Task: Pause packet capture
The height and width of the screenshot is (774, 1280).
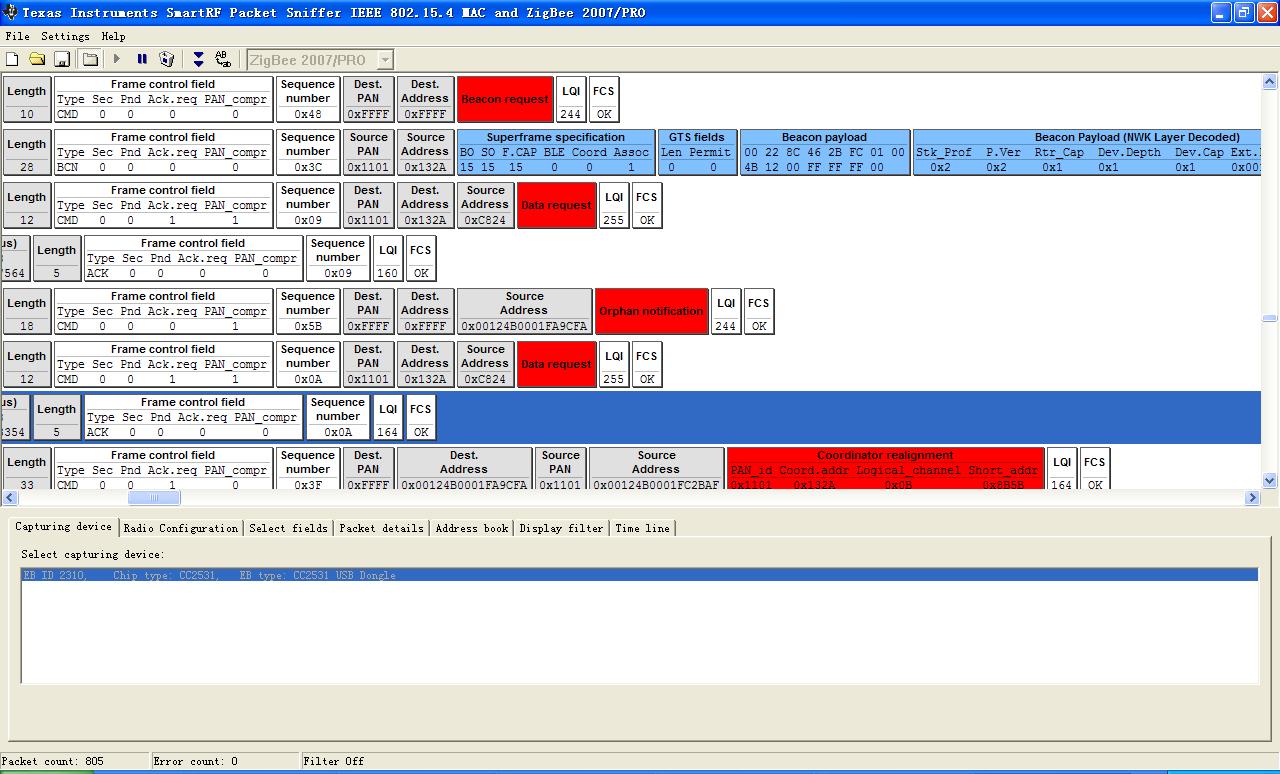Action: click(142, 60)
